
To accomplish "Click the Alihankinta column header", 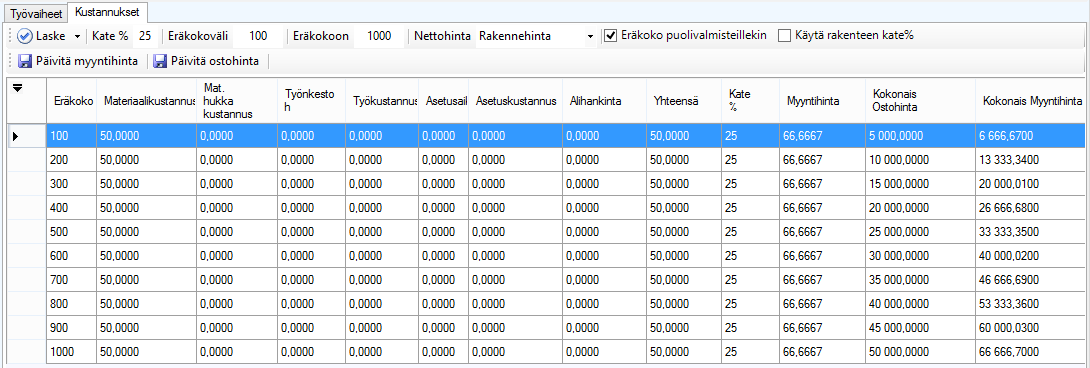I will pyautogui.click(x=603, y=101).
